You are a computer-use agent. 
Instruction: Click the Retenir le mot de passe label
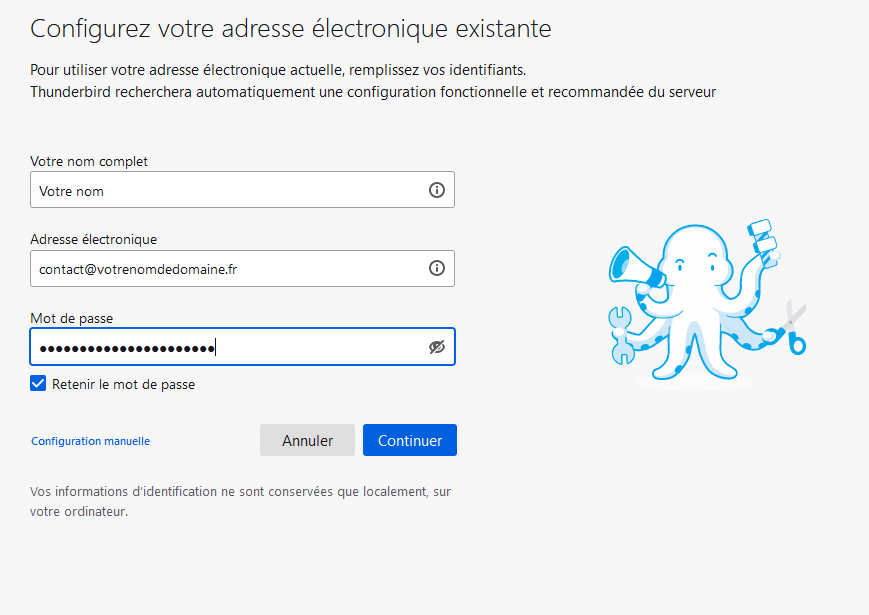point(124,385)
